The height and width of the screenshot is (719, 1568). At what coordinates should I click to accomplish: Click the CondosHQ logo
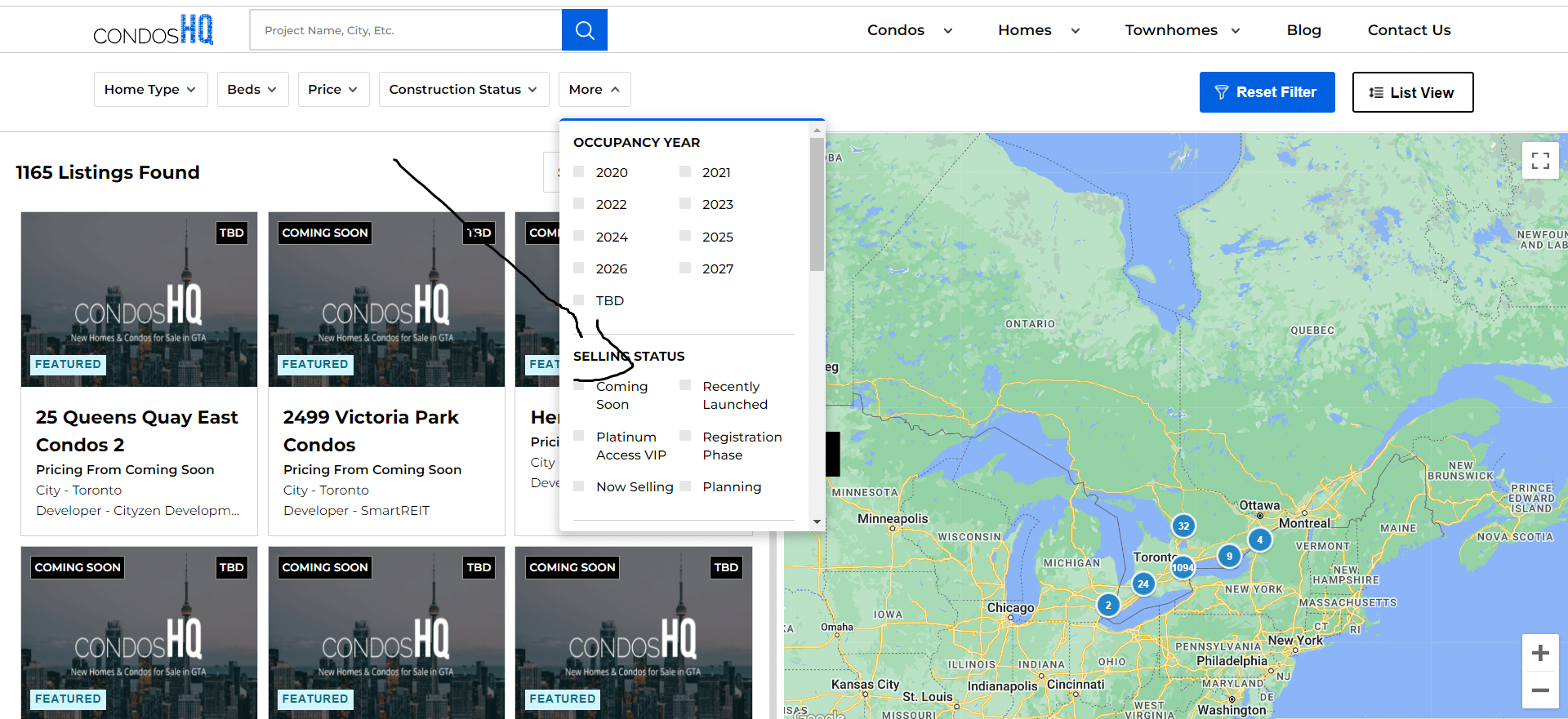(x=153, y=30)
